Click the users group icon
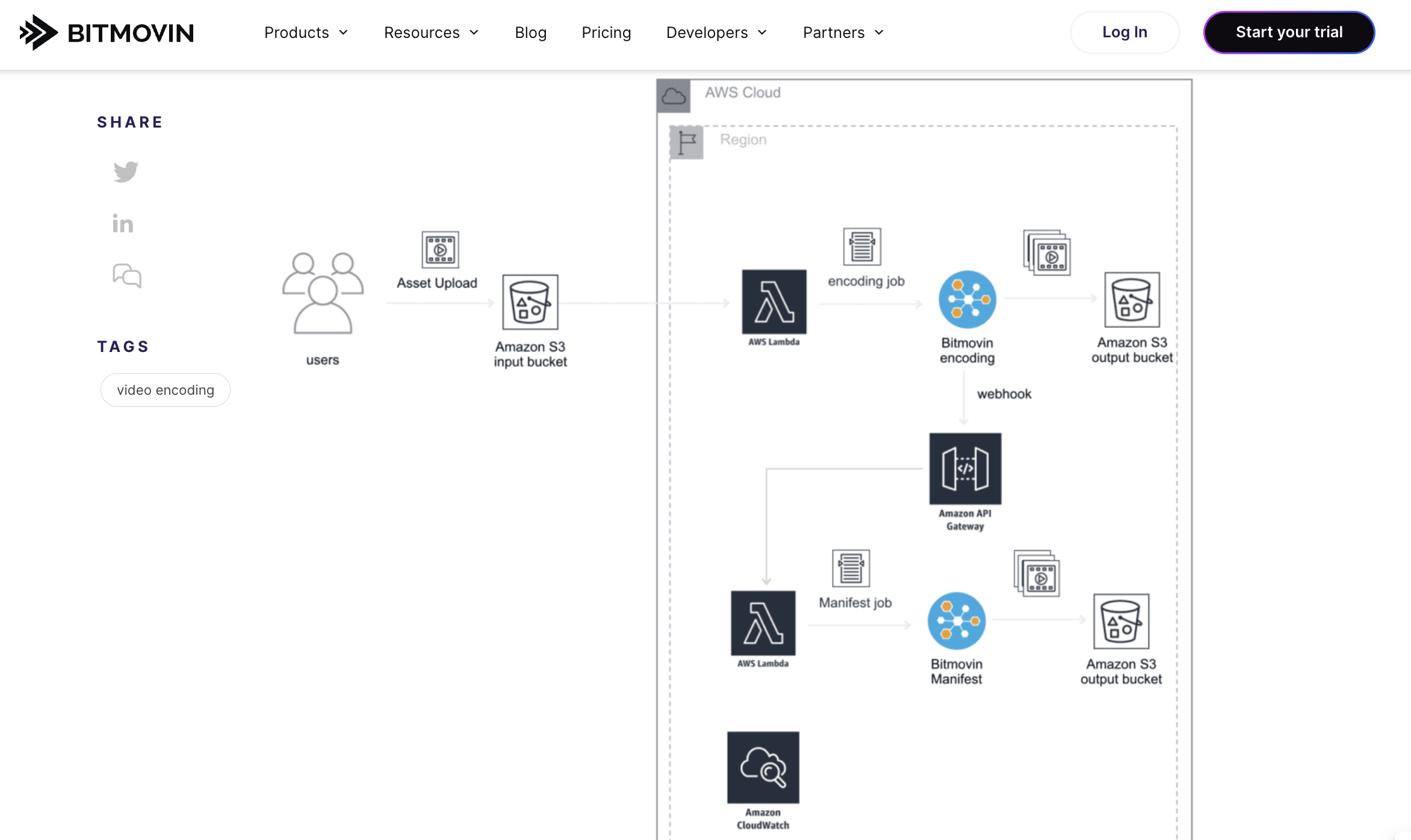This screenshot has height=840, width=1411. (323, 293)
